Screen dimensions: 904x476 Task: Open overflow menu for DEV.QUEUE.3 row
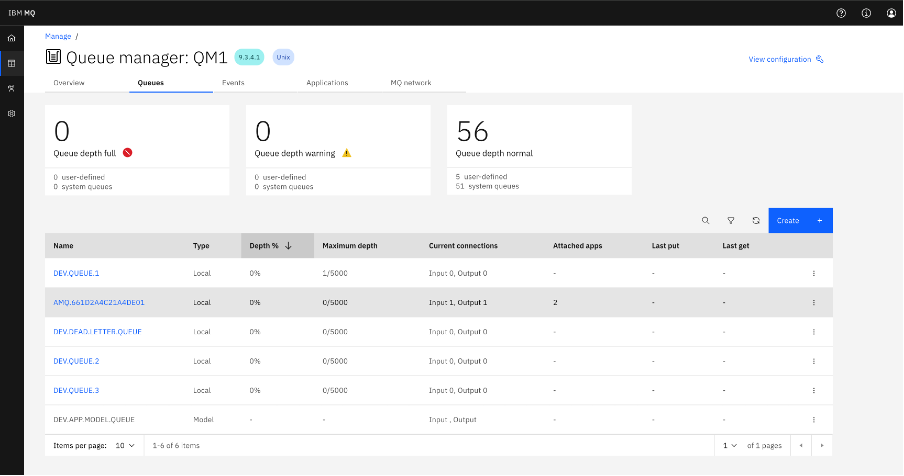coord(814,390)
